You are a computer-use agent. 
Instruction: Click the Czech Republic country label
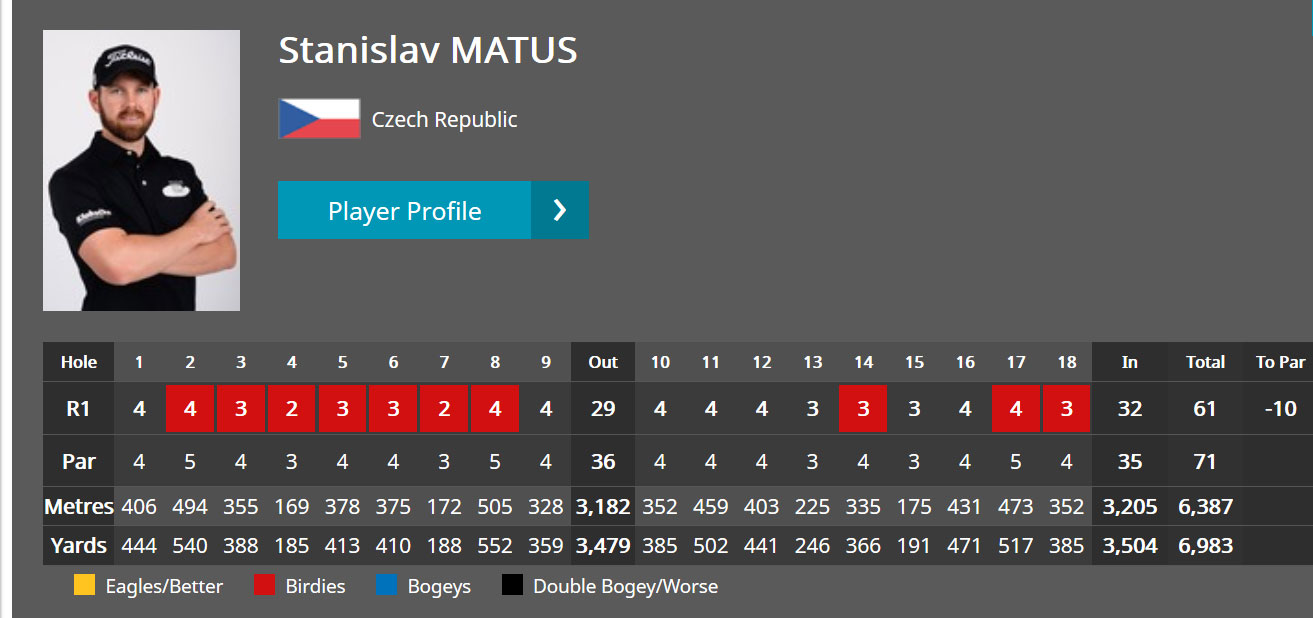tap(445, 120)
